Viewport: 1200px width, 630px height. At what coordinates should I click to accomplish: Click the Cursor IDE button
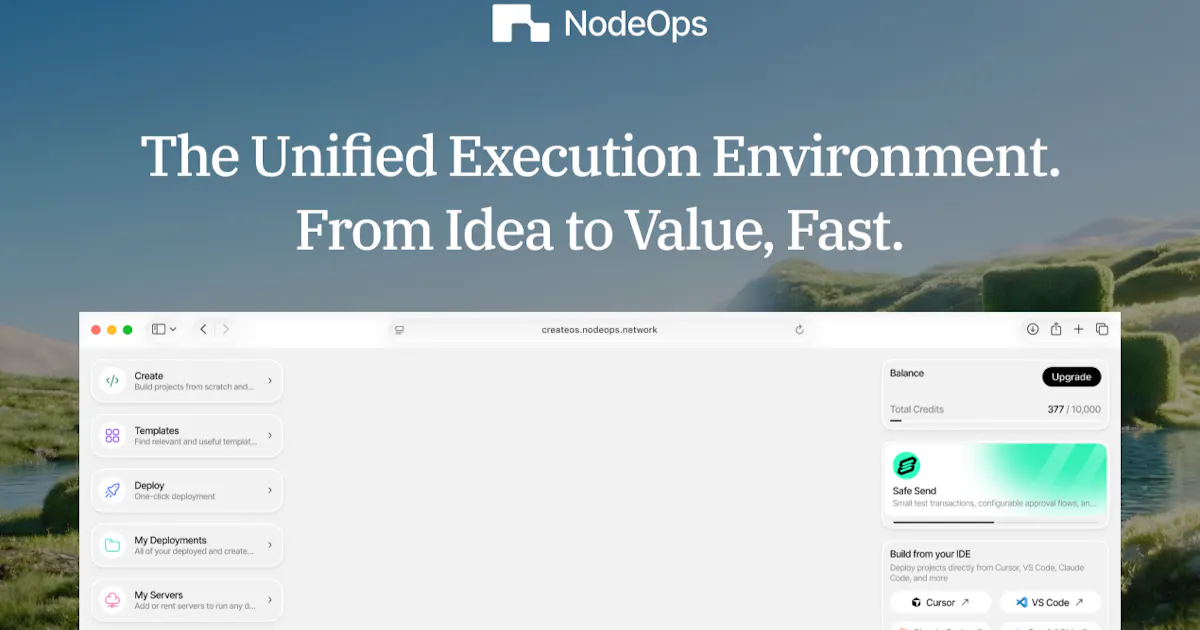(940, 603)
